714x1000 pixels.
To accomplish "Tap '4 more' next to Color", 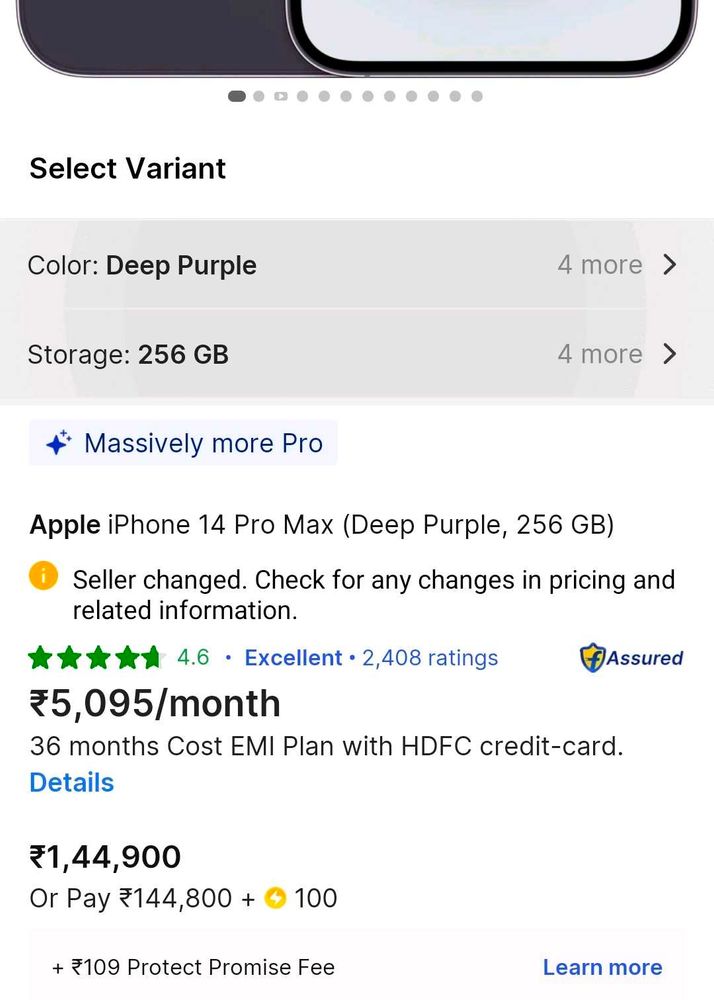I will 599,265.
